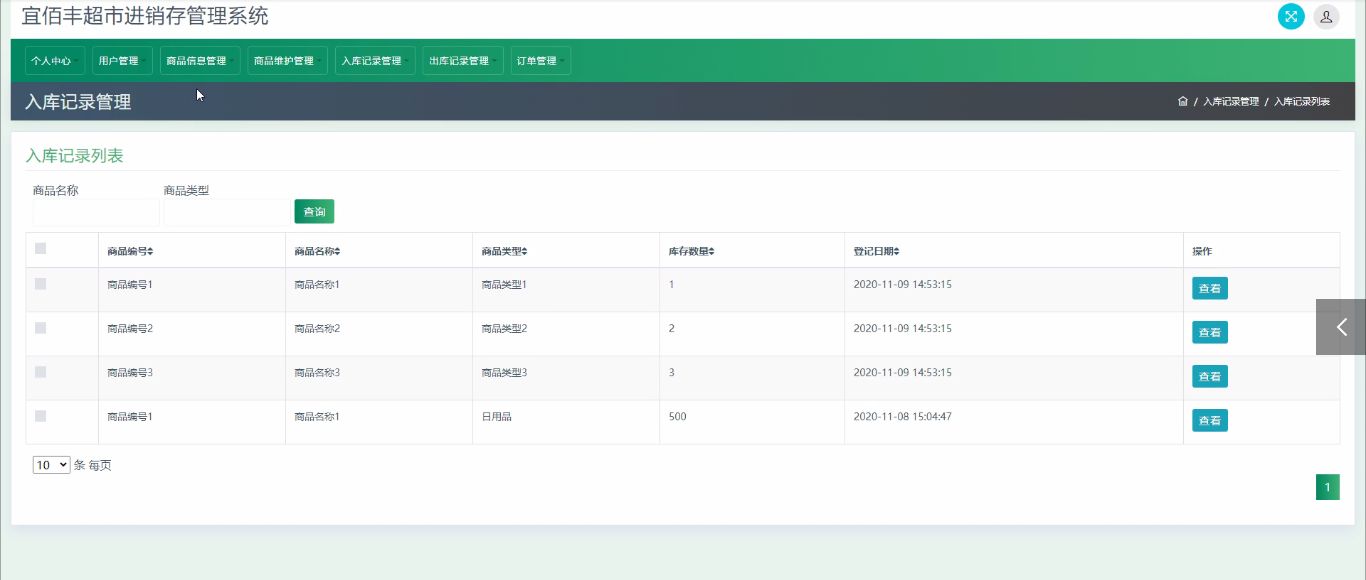
Task: Click the 查询 search button
Action: (314, 212)
